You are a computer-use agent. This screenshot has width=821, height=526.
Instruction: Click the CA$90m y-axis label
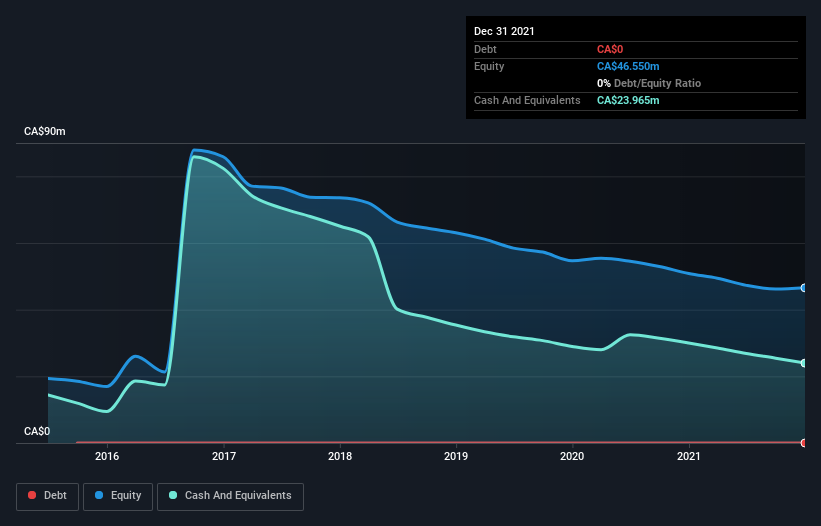coord(45,131)
